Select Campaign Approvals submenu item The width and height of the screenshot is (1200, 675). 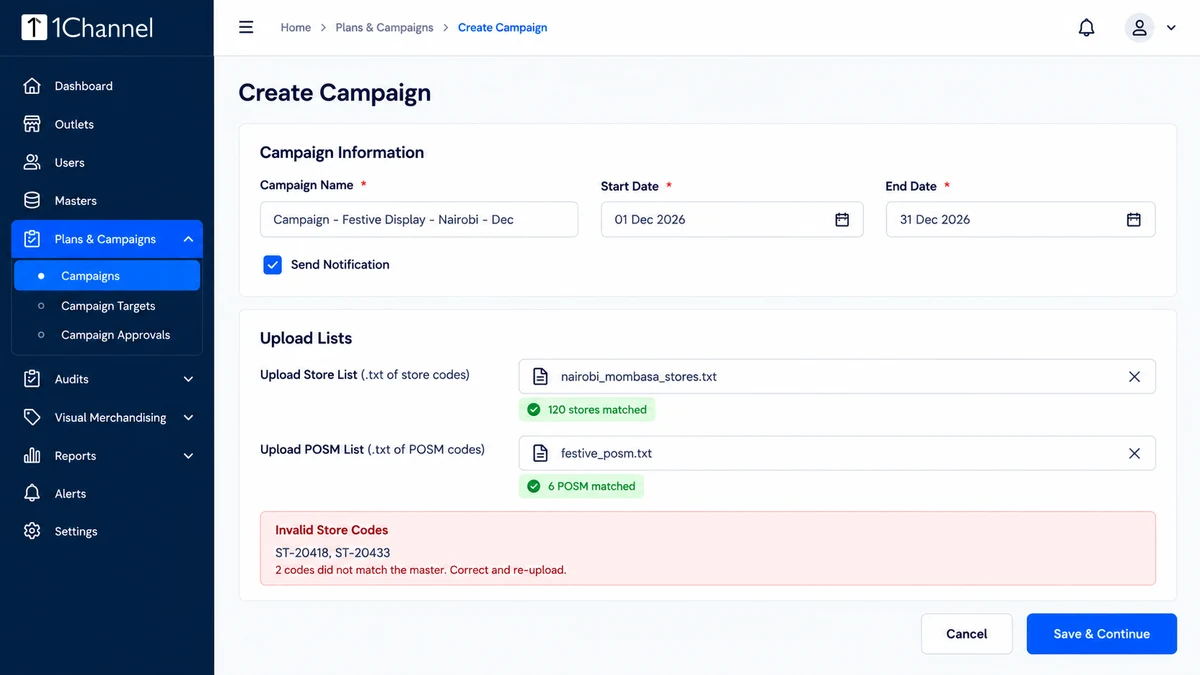(107, 335)
